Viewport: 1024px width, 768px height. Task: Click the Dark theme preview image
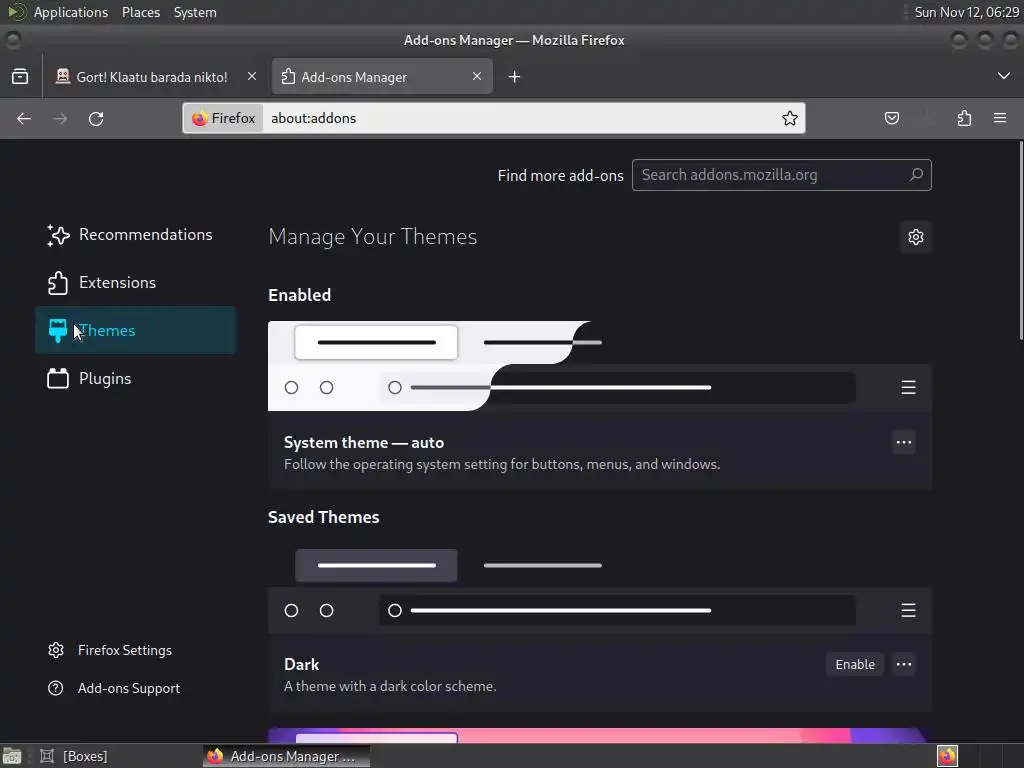coord(600,588)
